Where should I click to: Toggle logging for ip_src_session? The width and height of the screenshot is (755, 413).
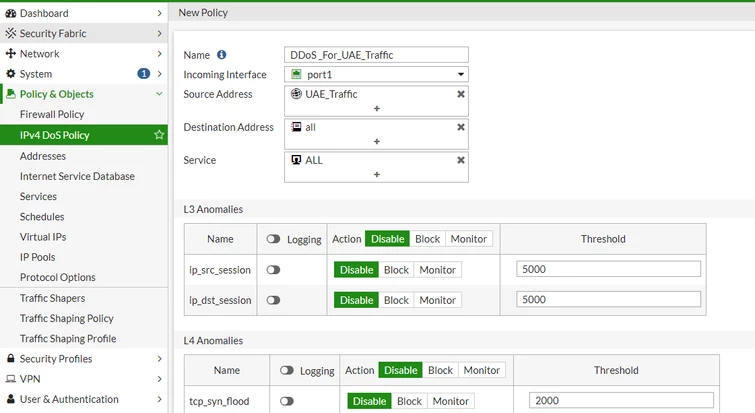[273, 270]
